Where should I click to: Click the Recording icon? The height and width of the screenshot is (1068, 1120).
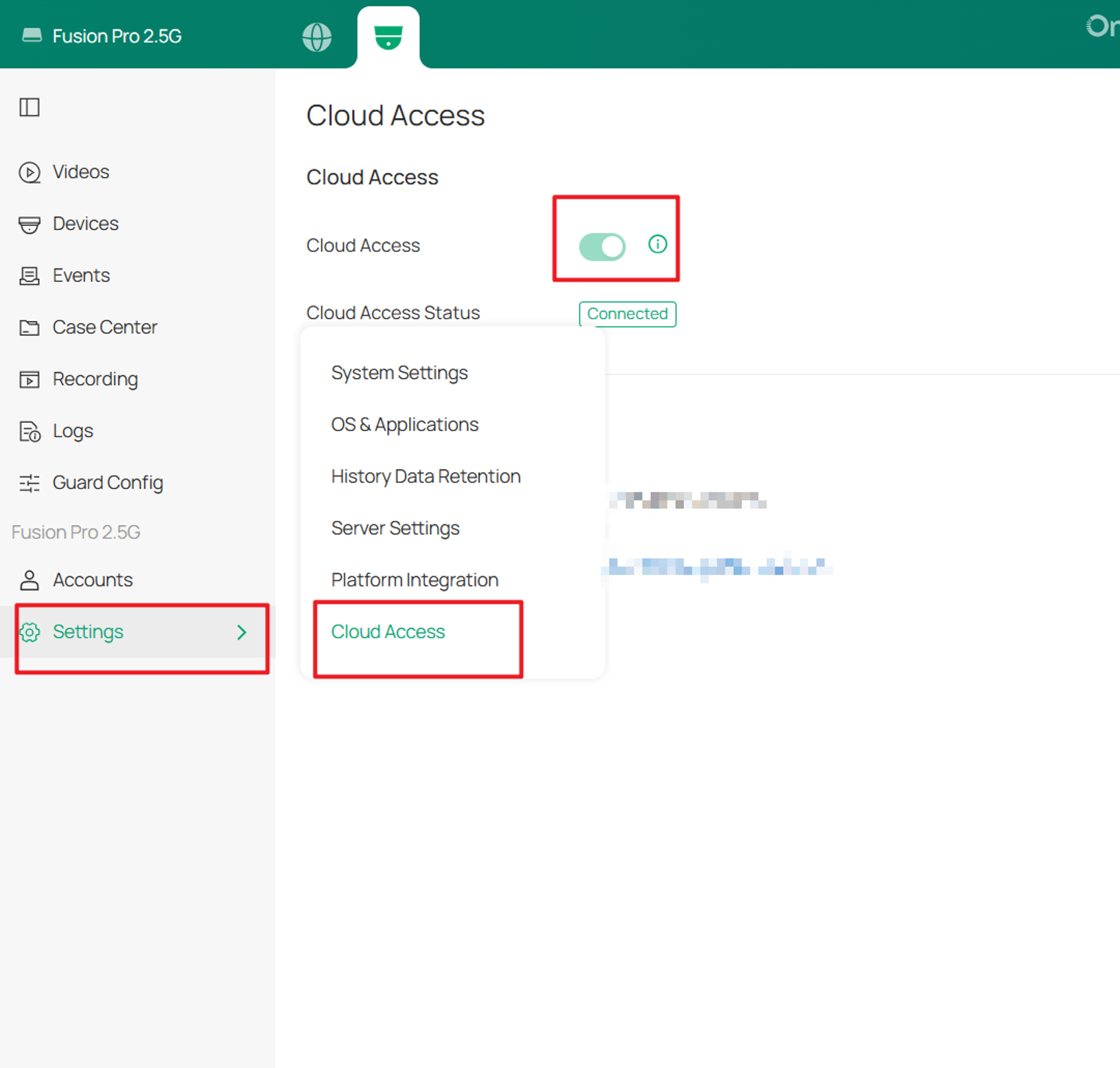point(29,379)
